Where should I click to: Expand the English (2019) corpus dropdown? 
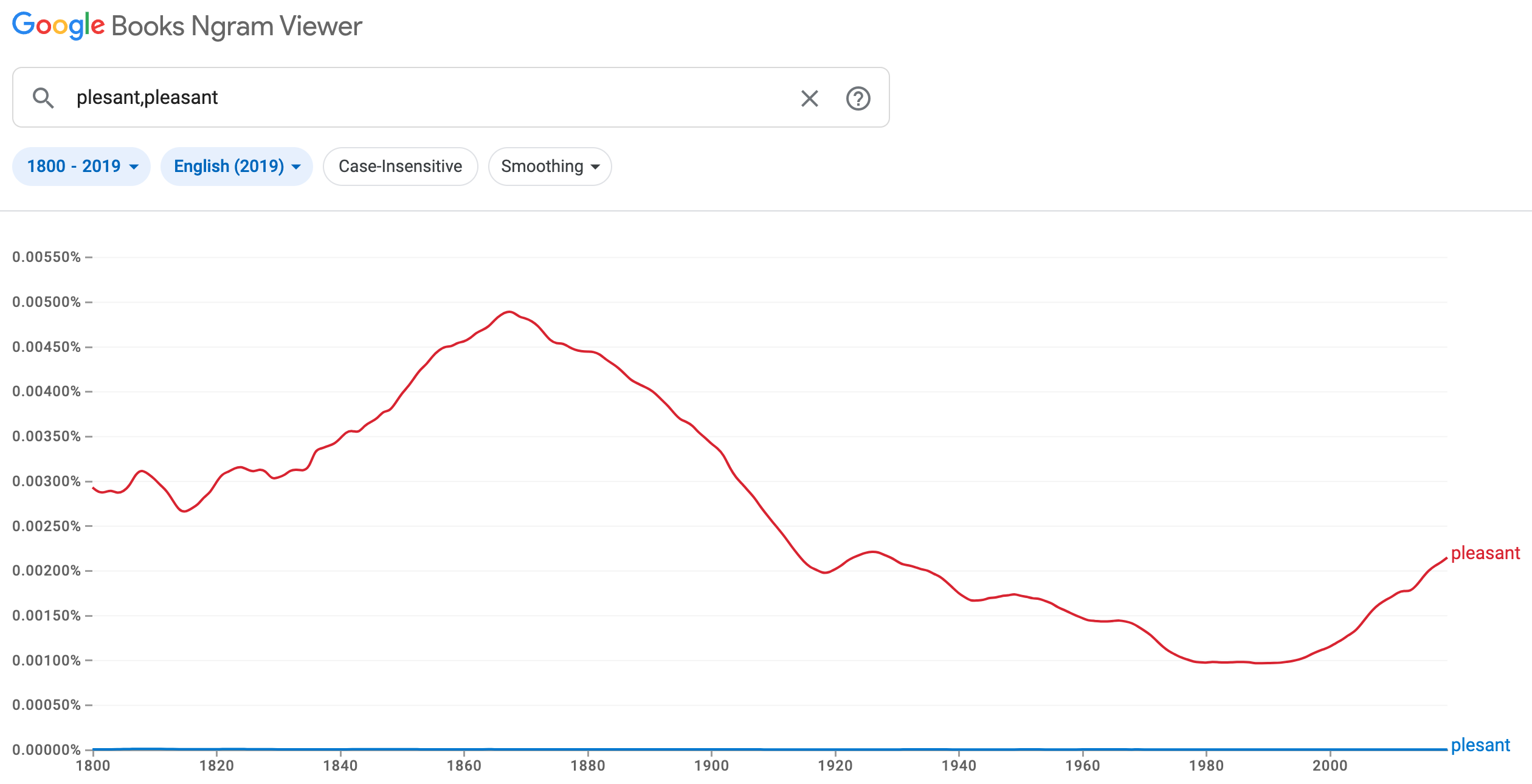point(236,167)
